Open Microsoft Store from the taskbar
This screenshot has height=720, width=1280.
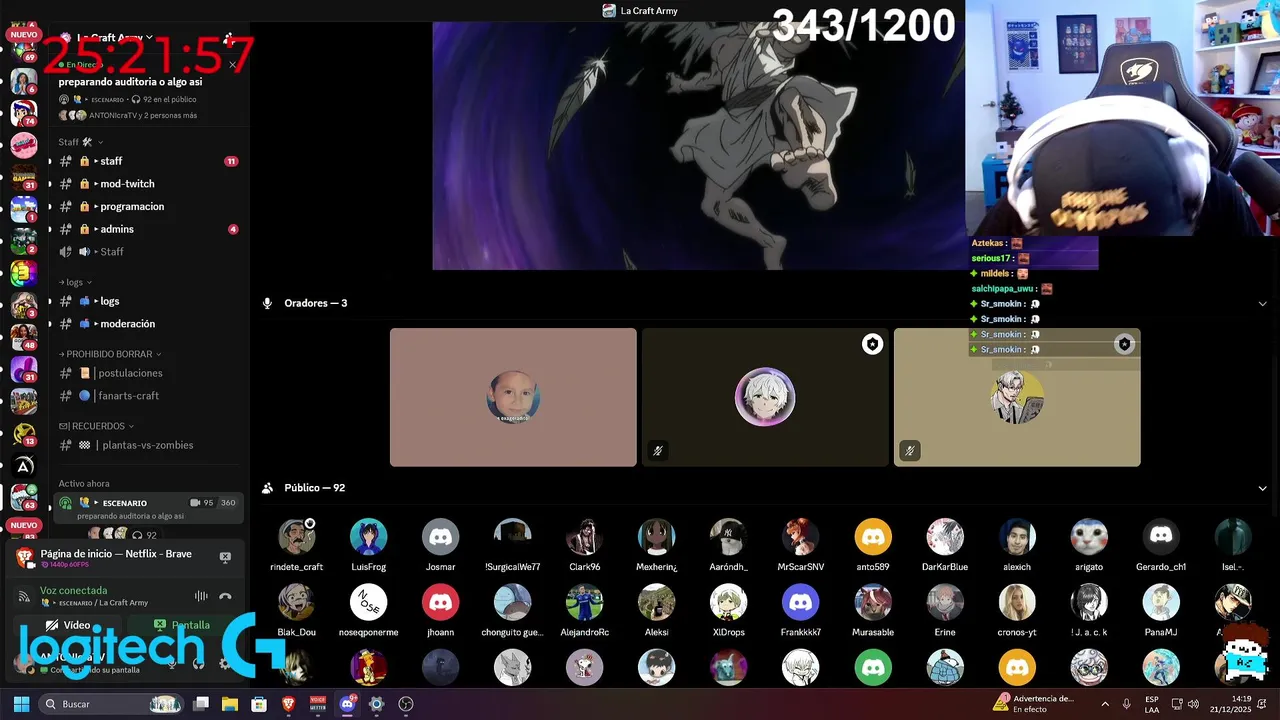259,704
